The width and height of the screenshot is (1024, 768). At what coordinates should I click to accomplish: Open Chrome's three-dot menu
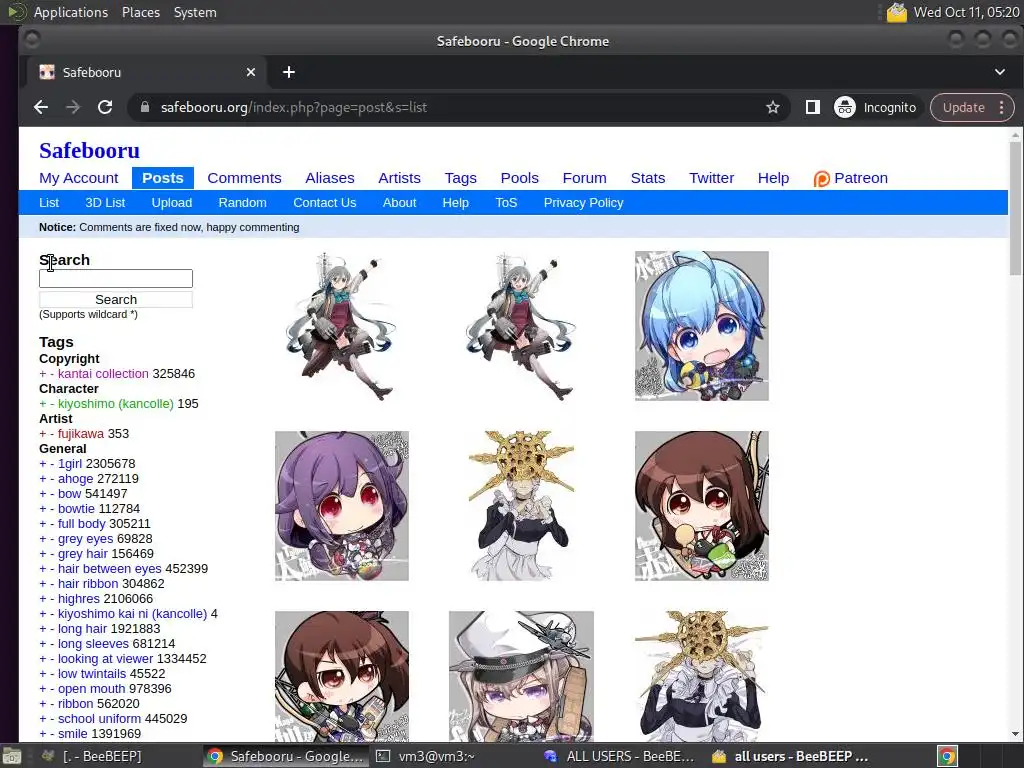coord(1001,107)
